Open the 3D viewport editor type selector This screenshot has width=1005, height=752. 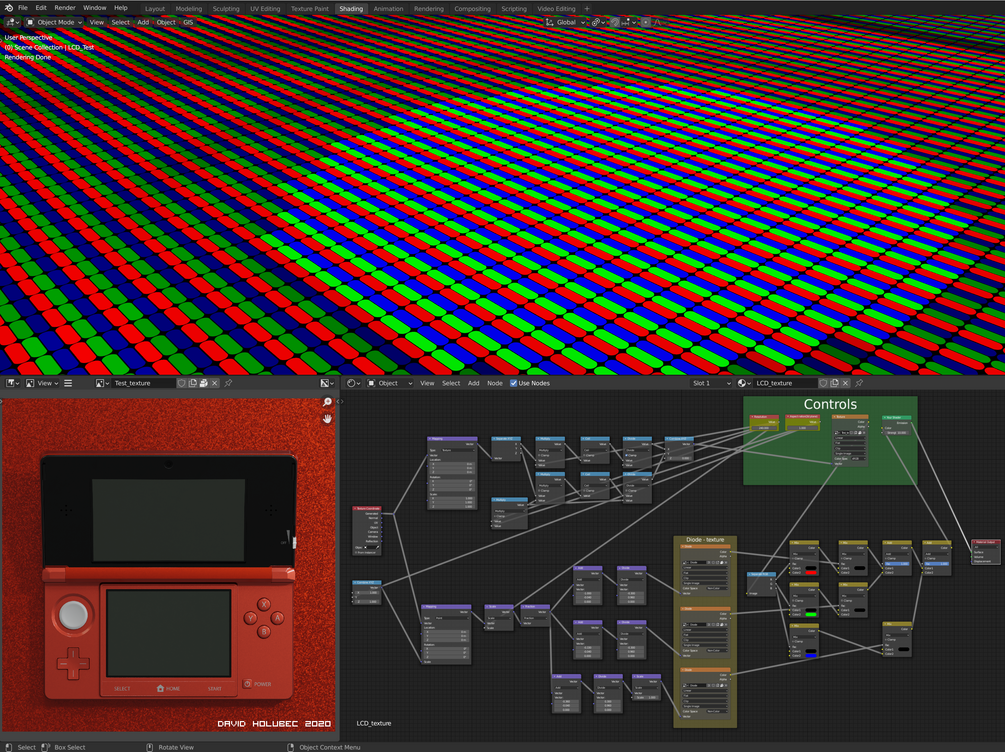click(13, 22)
